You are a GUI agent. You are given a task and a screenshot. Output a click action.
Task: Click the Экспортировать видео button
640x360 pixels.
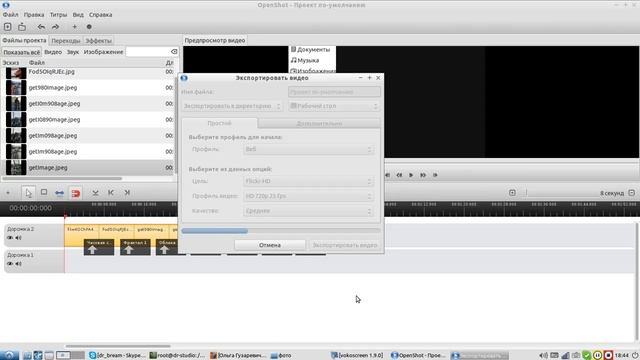344,245
